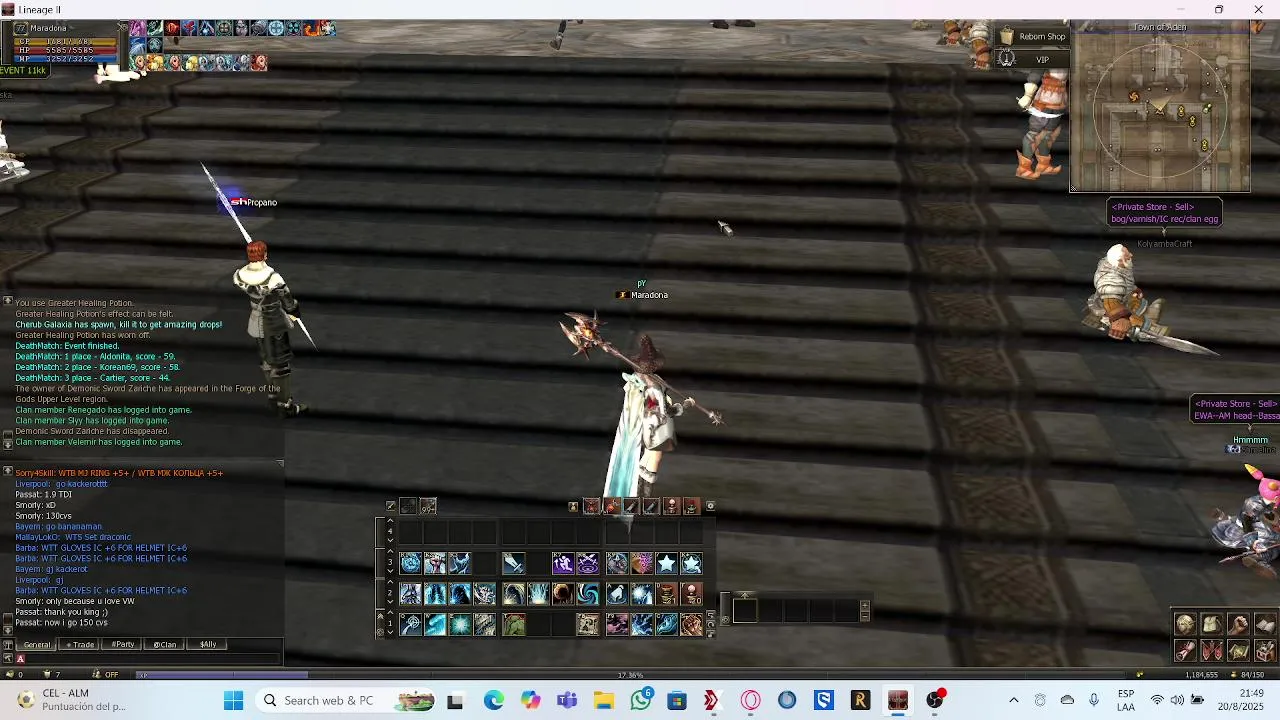The image size is (1280, 720).
Task: Open the Character status menu icon
Action: (1185, 624)
